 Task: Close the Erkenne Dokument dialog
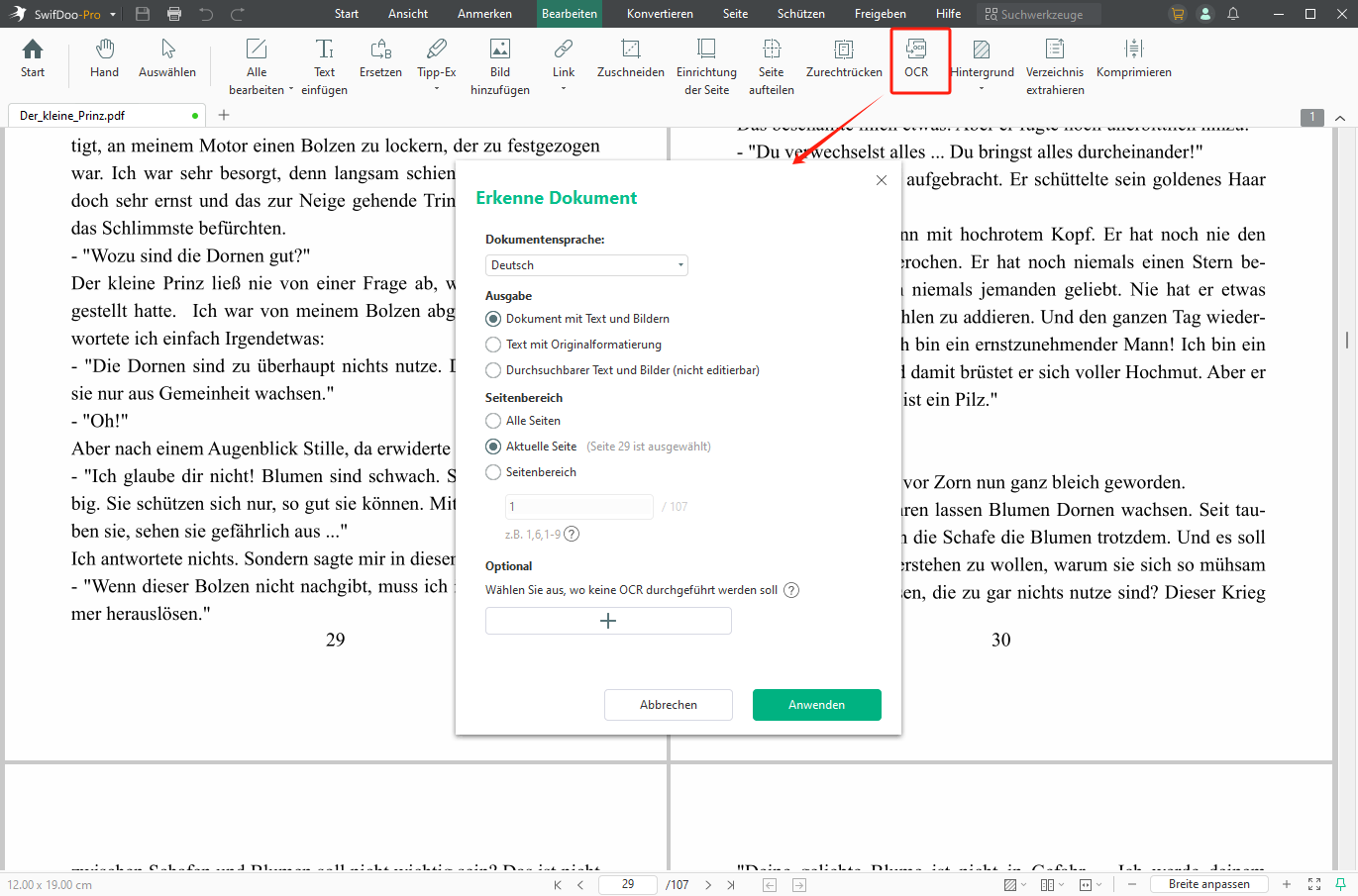coord(882,180)
